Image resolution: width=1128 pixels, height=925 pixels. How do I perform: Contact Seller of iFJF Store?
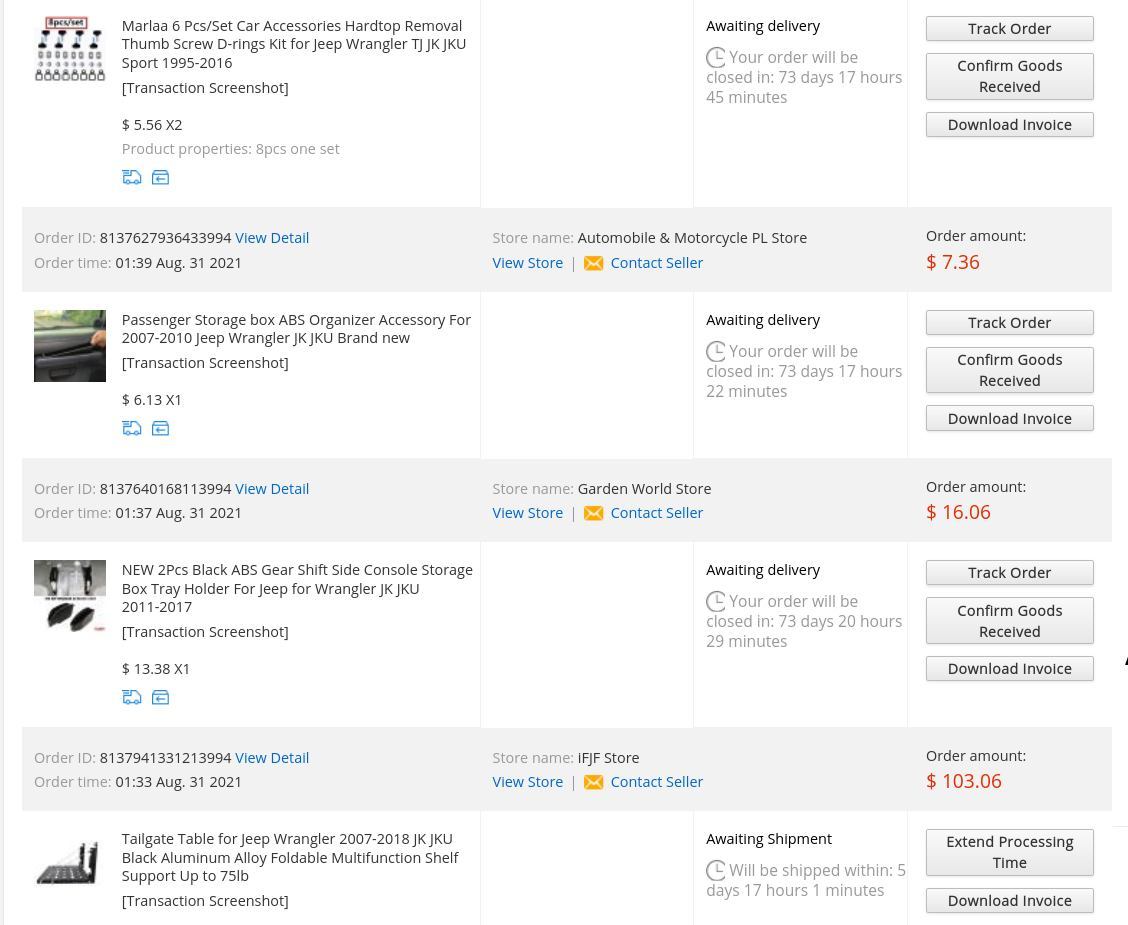(x=656, y=782)
